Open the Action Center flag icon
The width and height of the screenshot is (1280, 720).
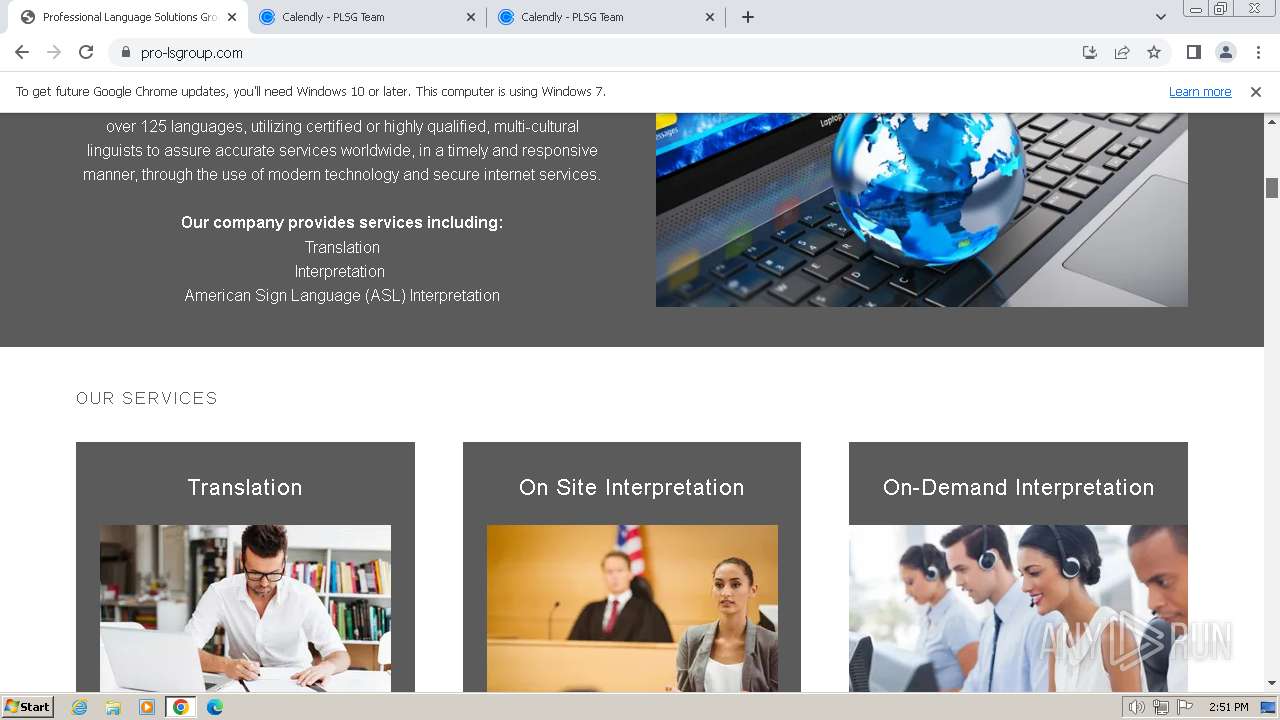(1185, 707)
